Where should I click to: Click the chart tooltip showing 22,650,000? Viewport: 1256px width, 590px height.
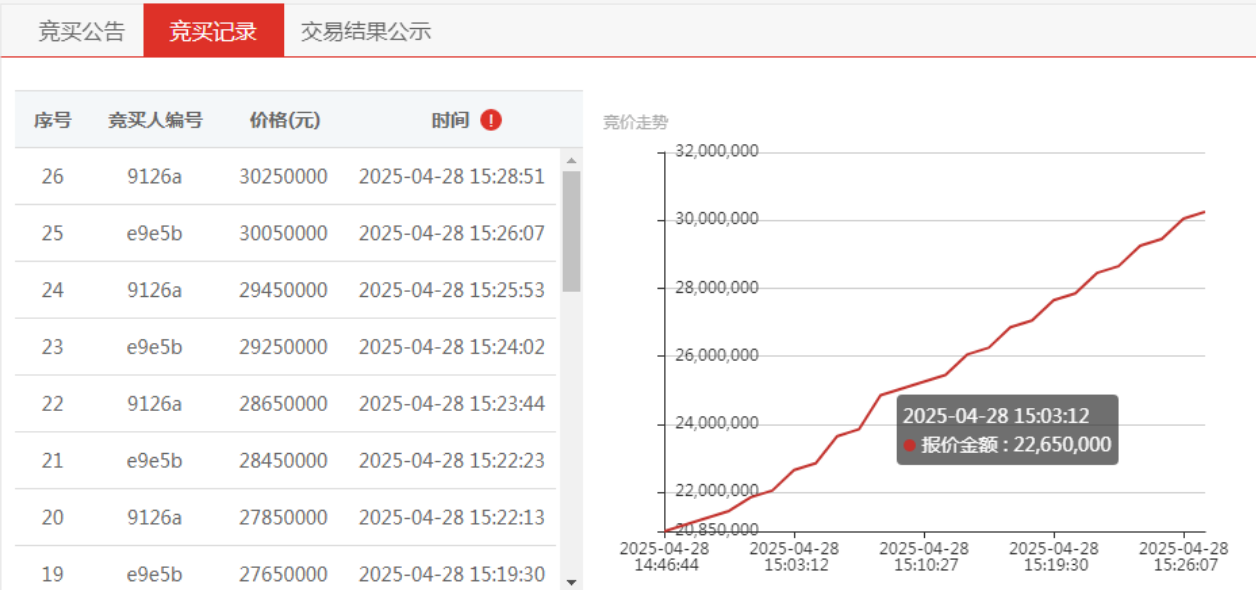1007,430
